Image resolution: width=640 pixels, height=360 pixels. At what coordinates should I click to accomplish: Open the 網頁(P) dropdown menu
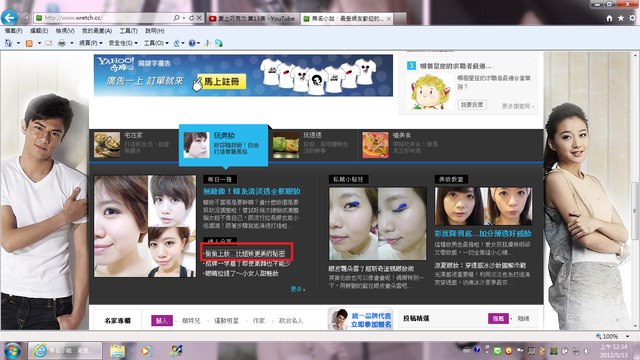click(x=91, y=43)
